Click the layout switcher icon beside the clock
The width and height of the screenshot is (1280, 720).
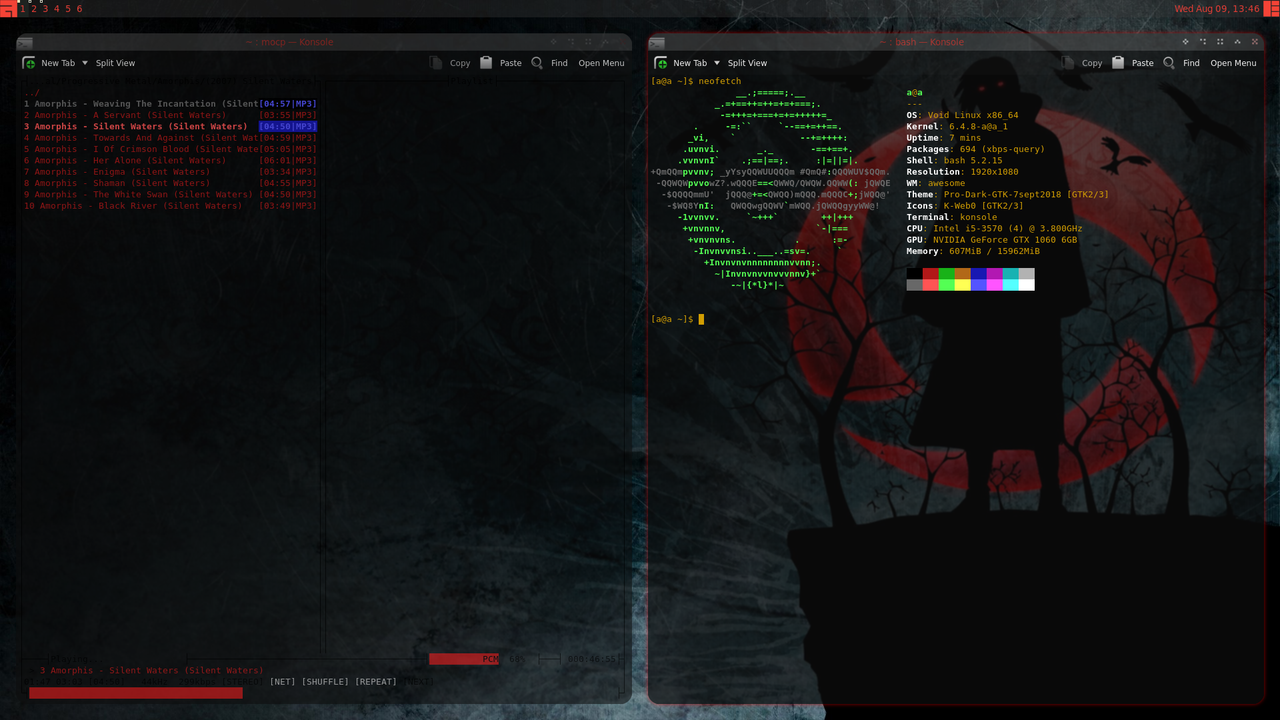(1271, 8)
